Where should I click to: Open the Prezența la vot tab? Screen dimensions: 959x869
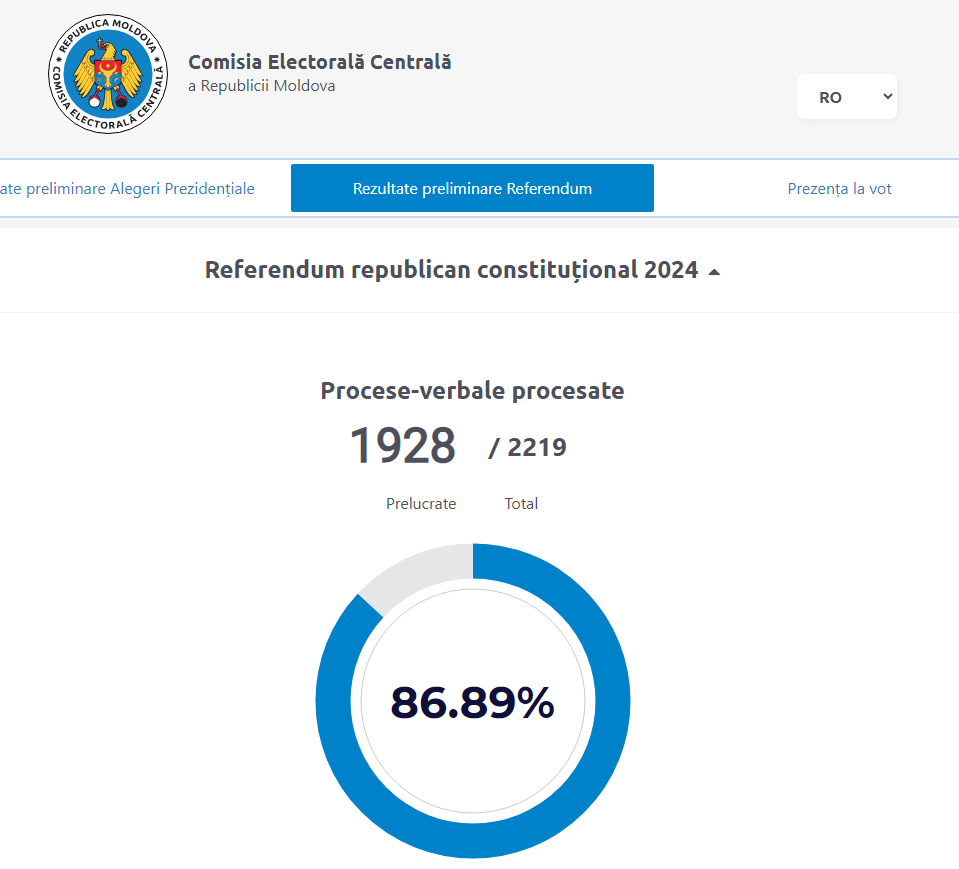pyautogui.click(x=839, y=188)
